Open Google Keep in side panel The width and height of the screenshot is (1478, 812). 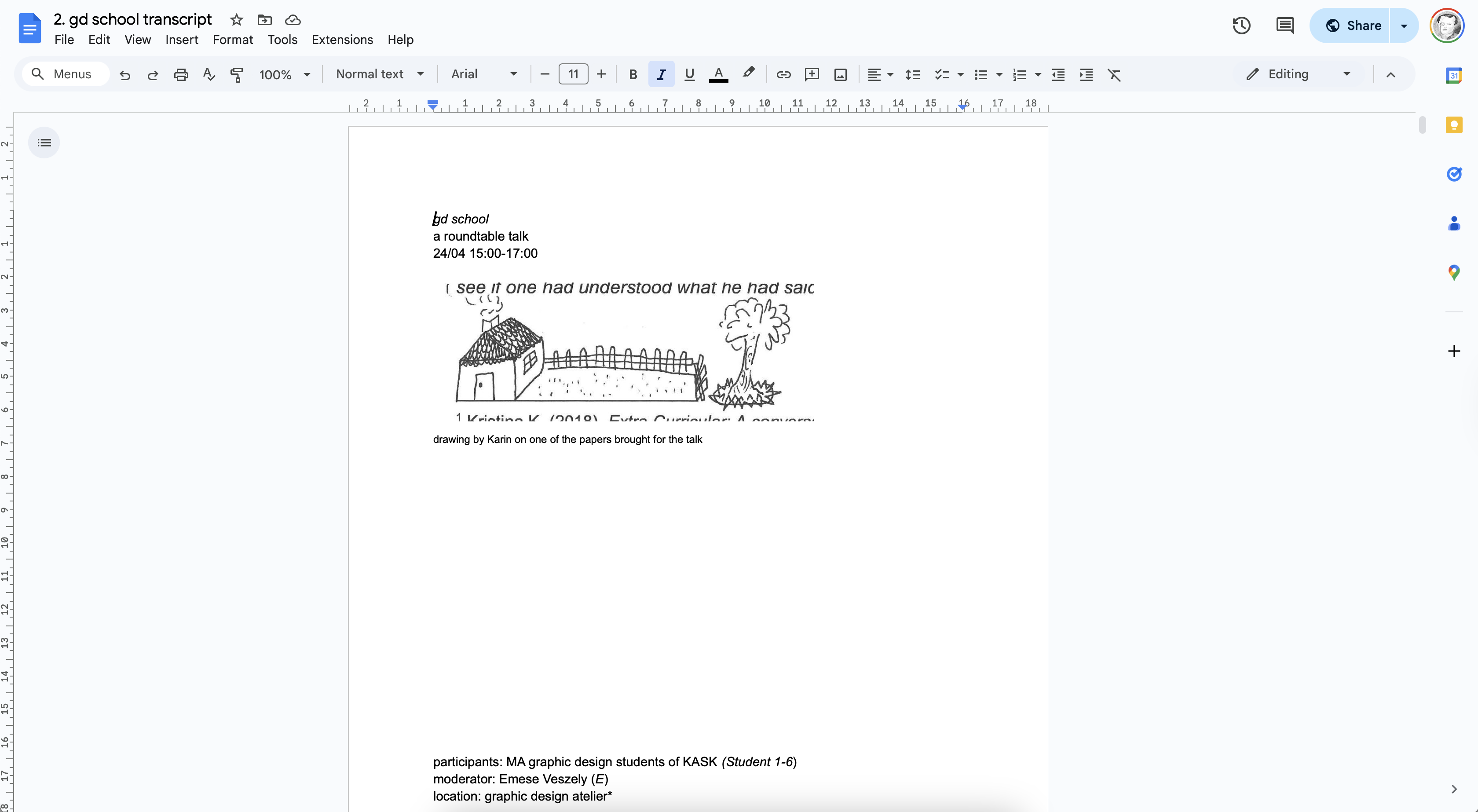pyautogui.click(x=1453, y=125)
